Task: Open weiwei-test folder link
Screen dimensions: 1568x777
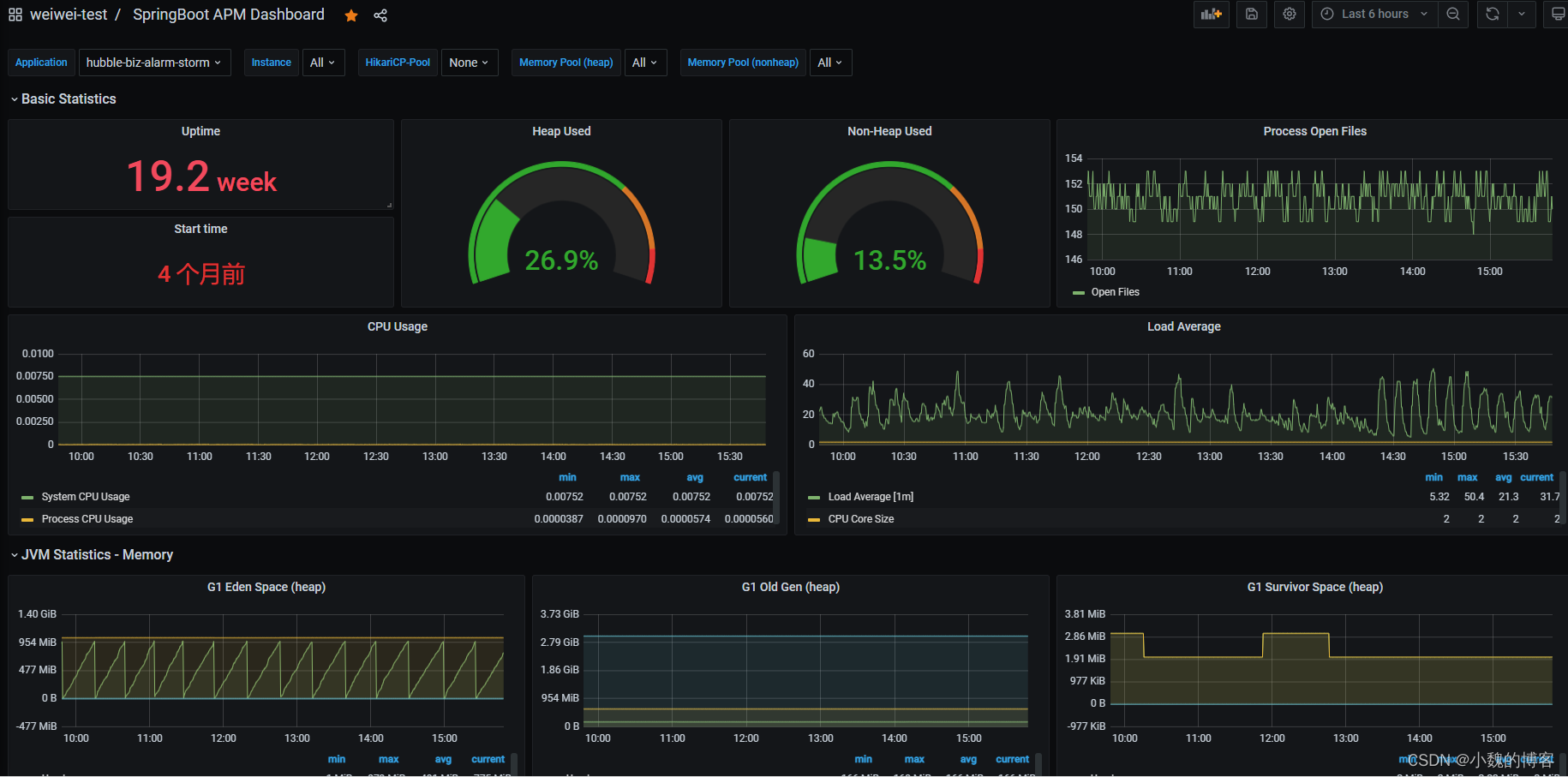Action: click(x=69, y=15)
